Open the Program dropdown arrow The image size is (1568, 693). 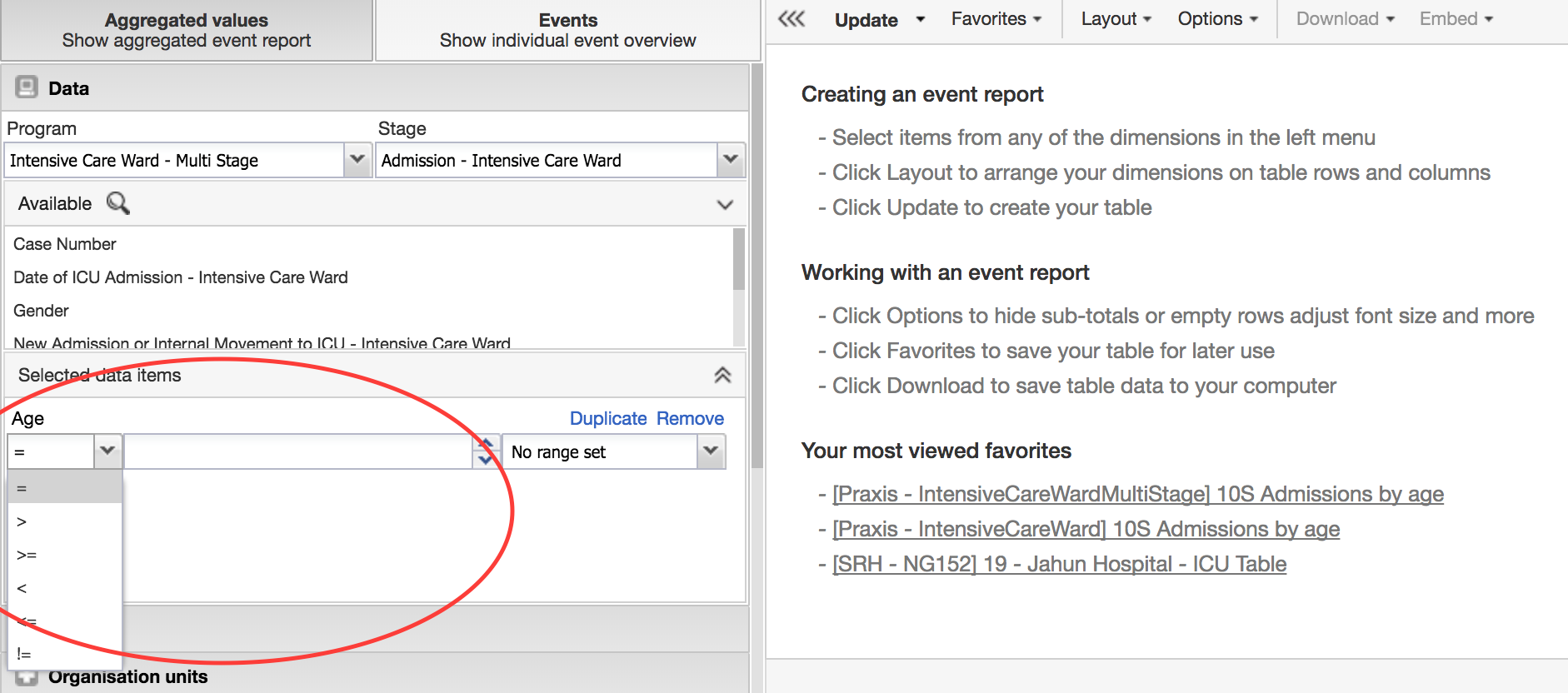tap(357, 160)
